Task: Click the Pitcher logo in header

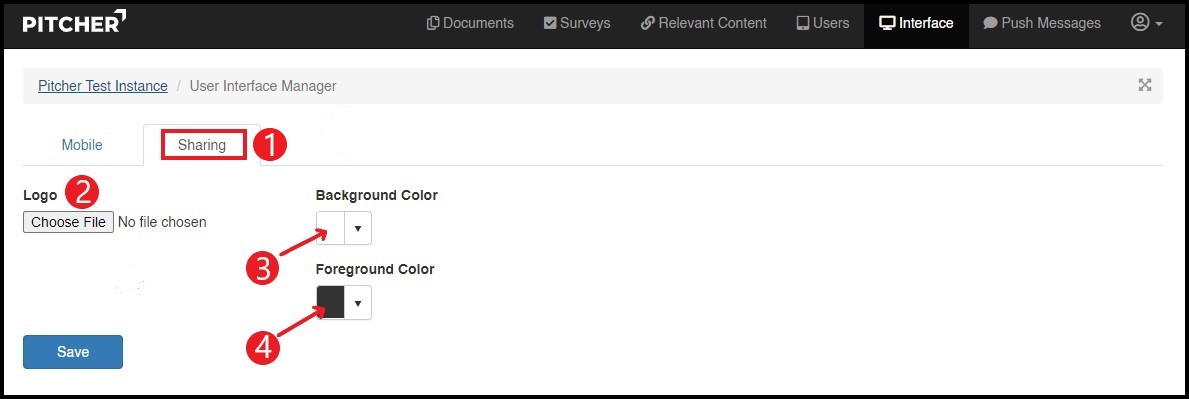Action: point(74,22)
